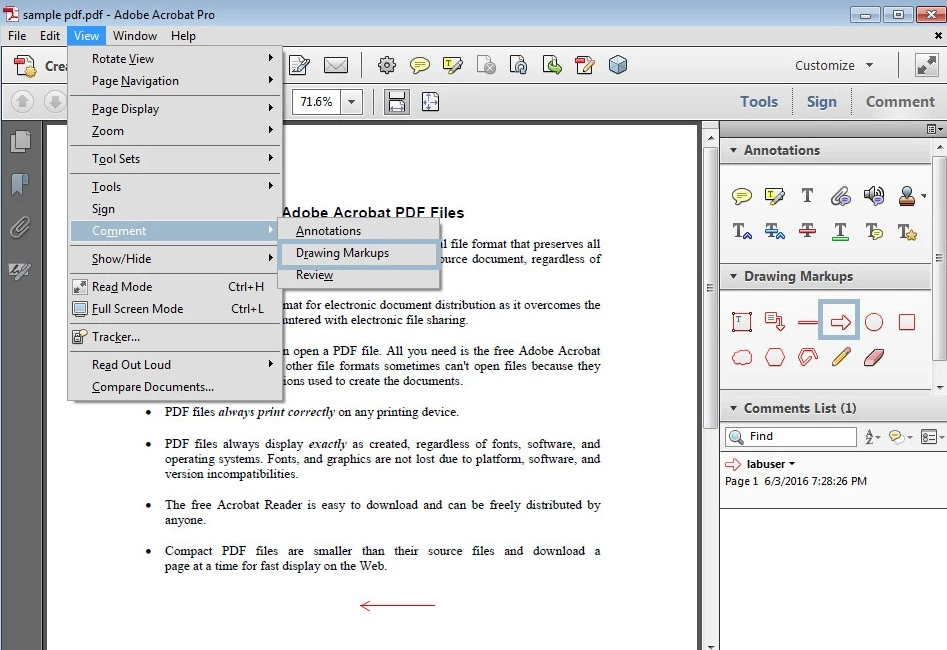Viewport: 947px width, 650px height.
Task: Click the gear settings toolbar icon
Action: [x=387, y=65]
